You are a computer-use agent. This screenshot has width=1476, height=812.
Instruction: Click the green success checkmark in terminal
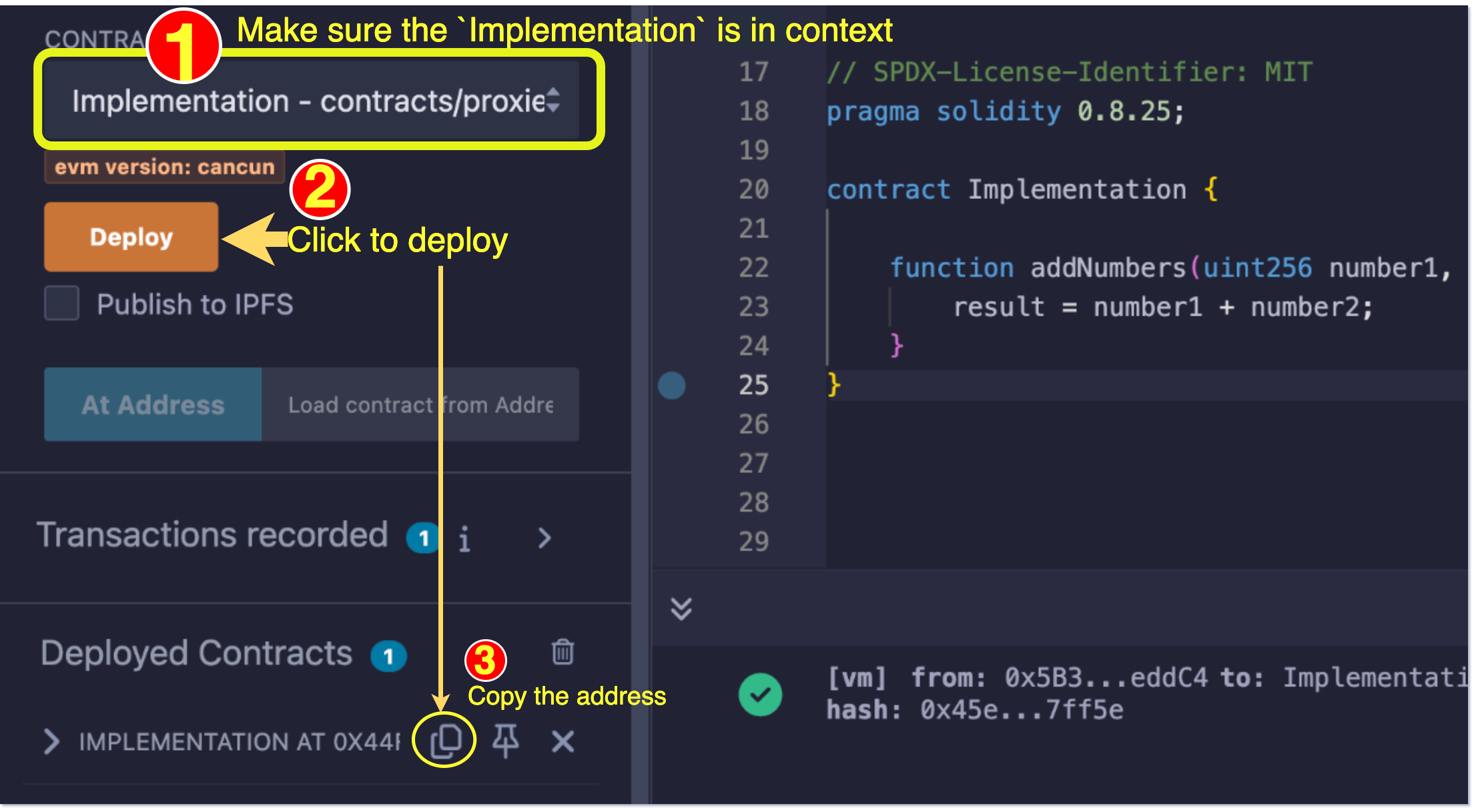pos(761,694)
